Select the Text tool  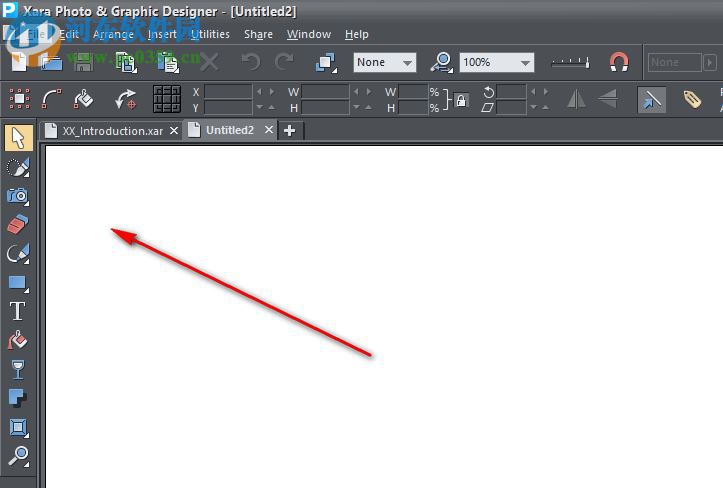(x=18, y=311)
